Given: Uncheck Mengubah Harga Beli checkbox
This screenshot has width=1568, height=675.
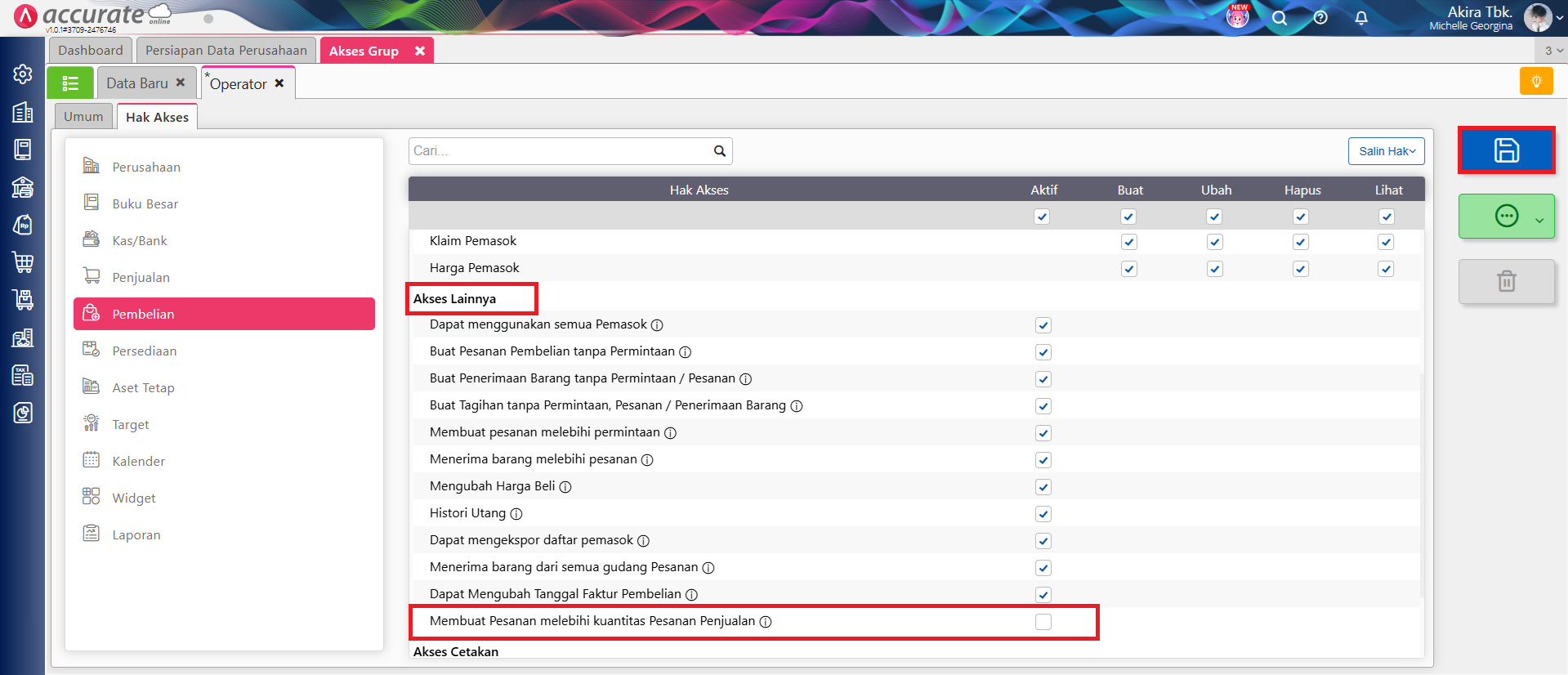Looking at the screenshot, I should (x=1043, y=487).
